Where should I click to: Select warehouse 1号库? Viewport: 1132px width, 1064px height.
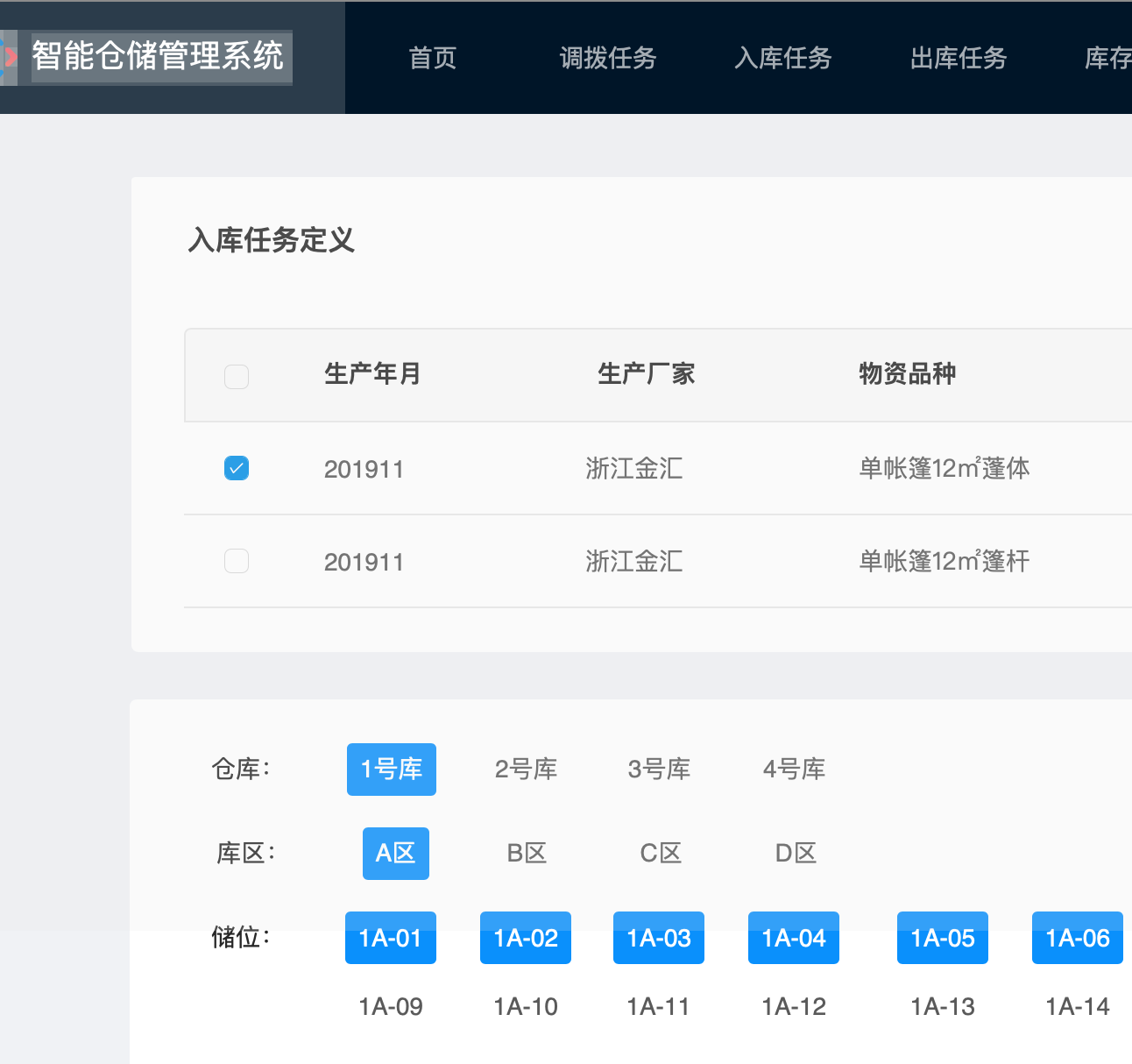(x=392, y=770)
